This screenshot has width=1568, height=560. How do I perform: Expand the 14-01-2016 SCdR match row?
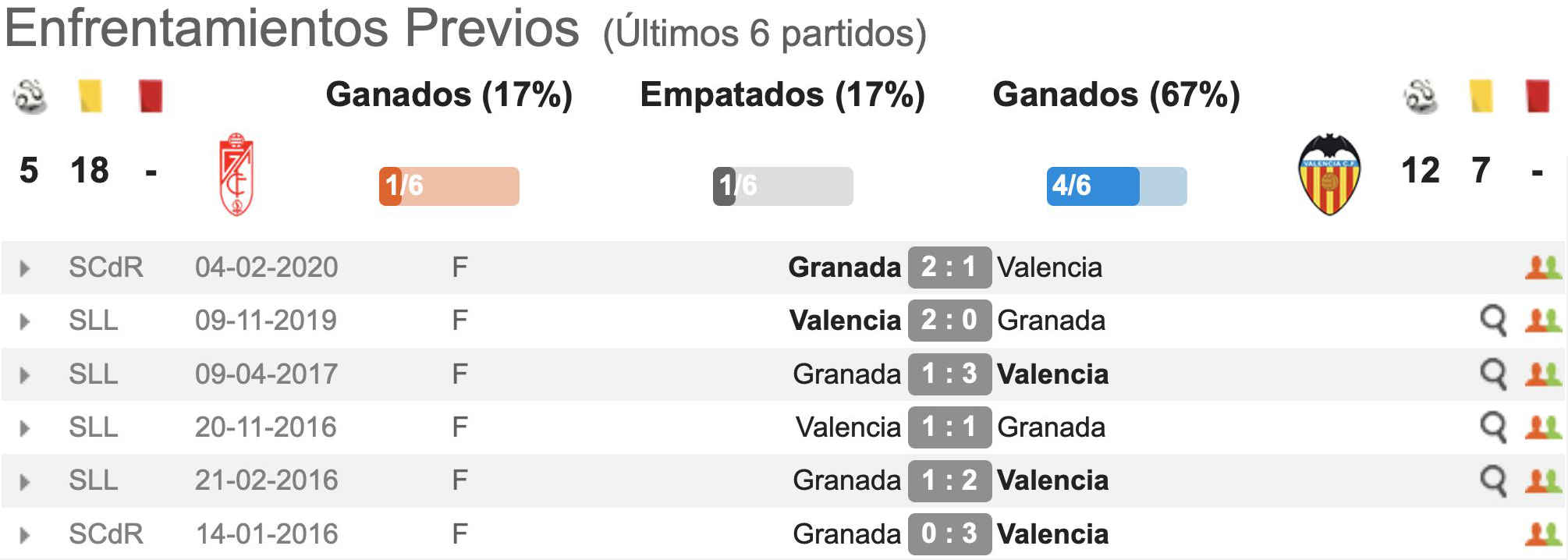(x=25, y=535)
